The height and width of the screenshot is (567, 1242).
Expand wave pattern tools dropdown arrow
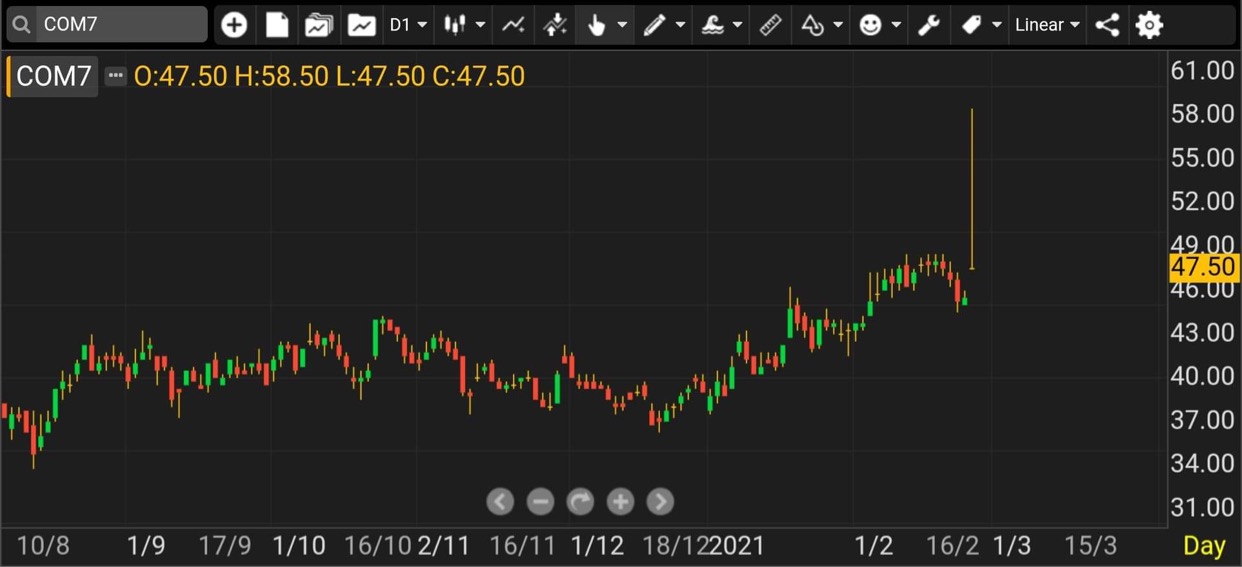[x=737, y=25]
